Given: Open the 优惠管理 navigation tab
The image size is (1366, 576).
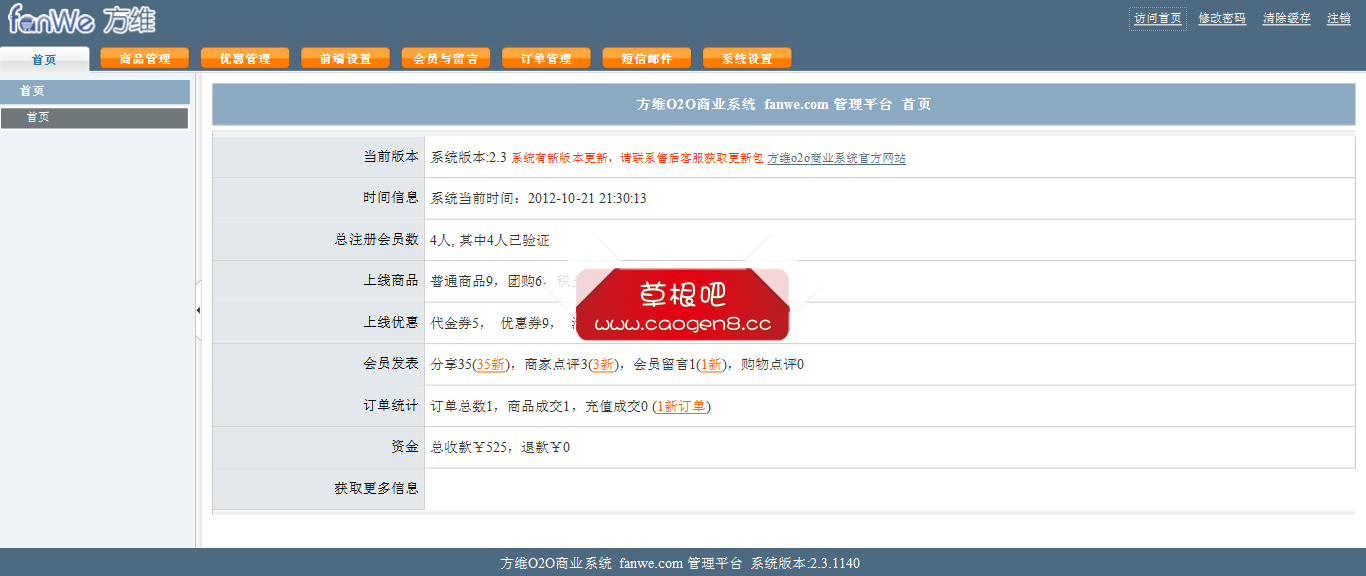Looking at the screenshot, I should pos(246,57).
